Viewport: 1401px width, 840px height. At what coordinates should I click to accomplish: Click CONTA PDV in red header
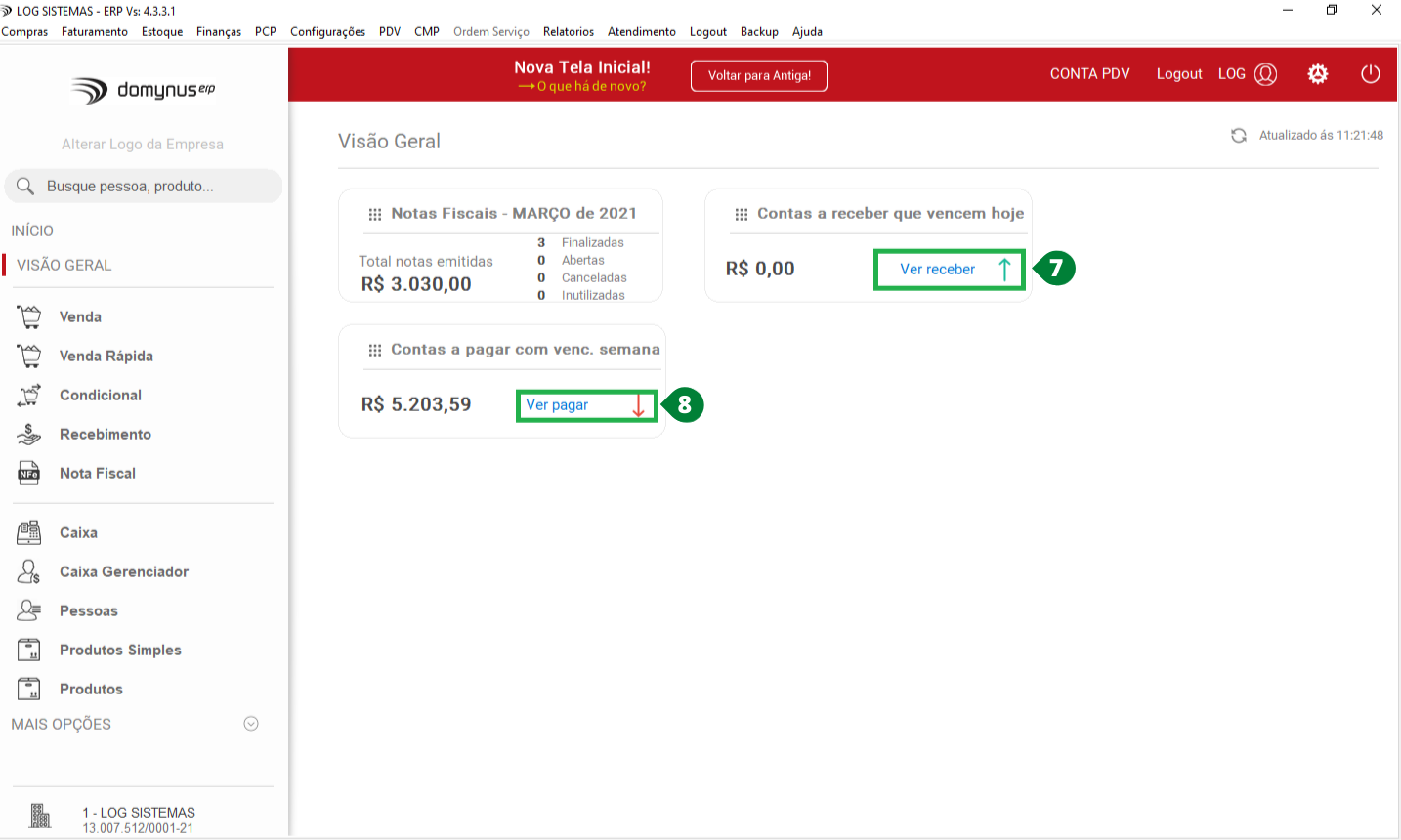pyautogui.click(x=1090, y=73)
